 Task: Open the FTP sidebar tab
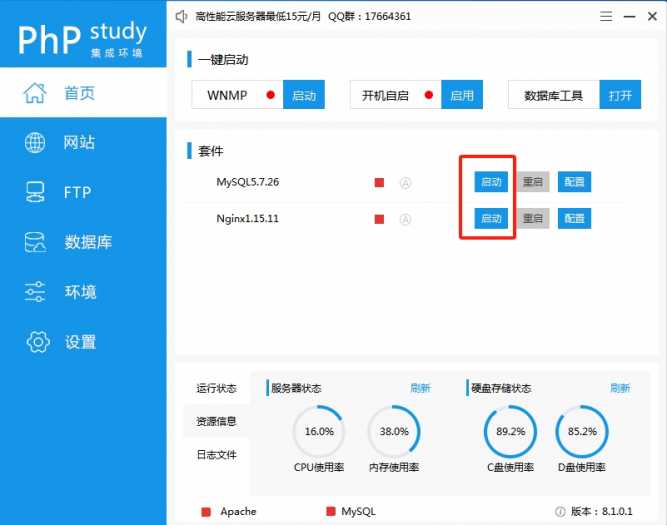[83, 192]
